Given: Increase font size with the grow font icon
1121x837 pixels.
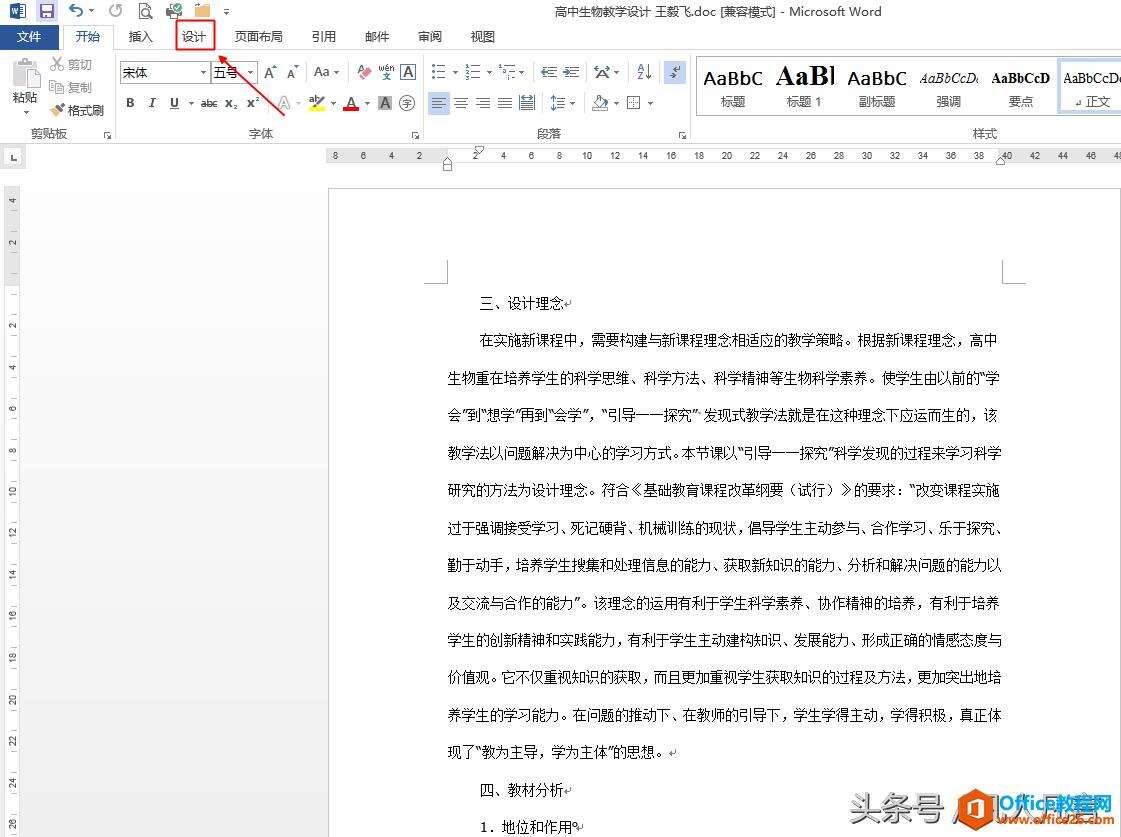Looking at the screenshot, I should point(270,72).
